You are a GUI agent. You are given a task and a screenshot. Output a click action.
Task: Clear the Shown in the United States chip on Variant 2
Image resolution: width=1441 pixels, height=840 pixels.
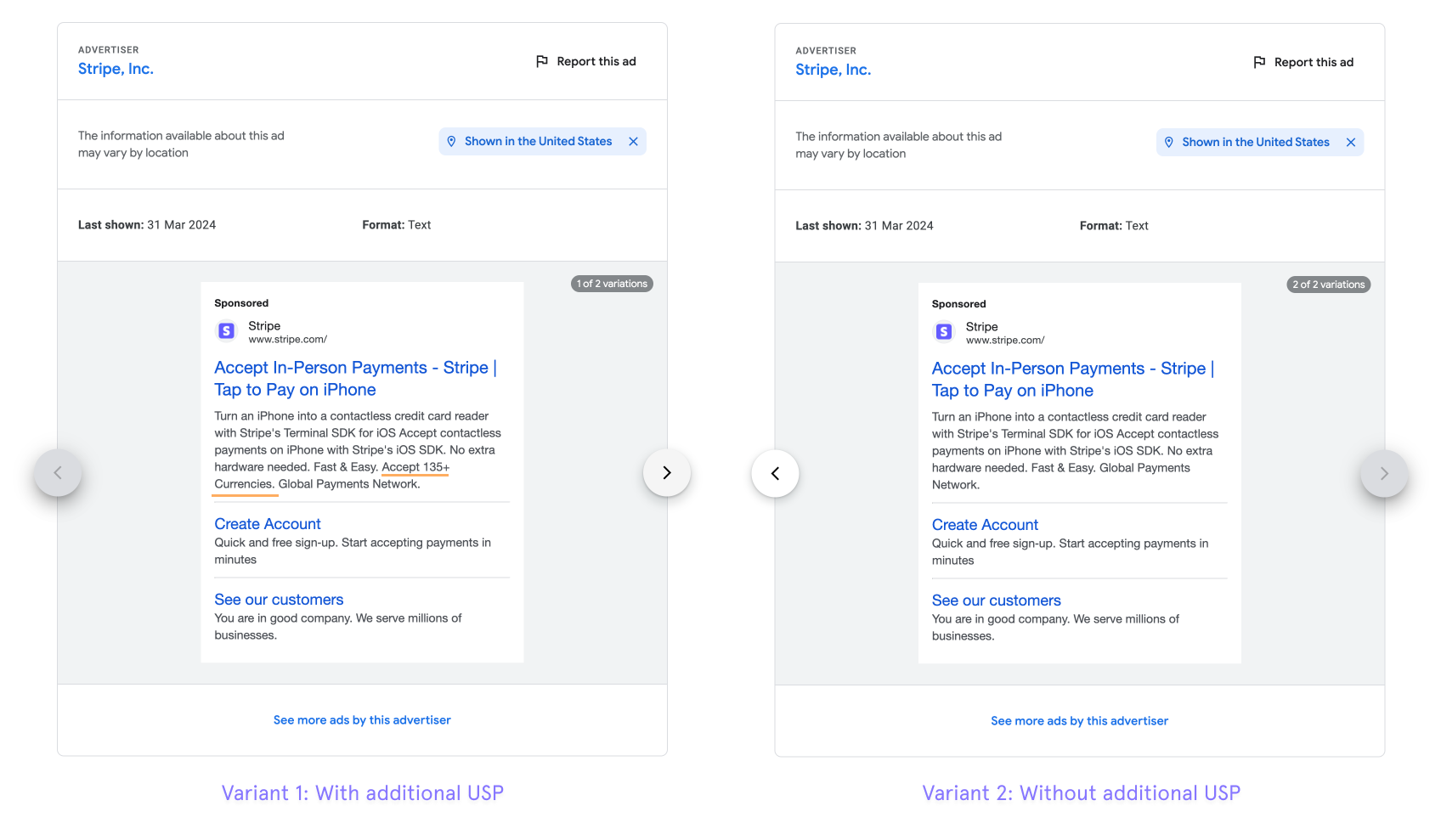pyautogui.click(x=1351, y=142)
